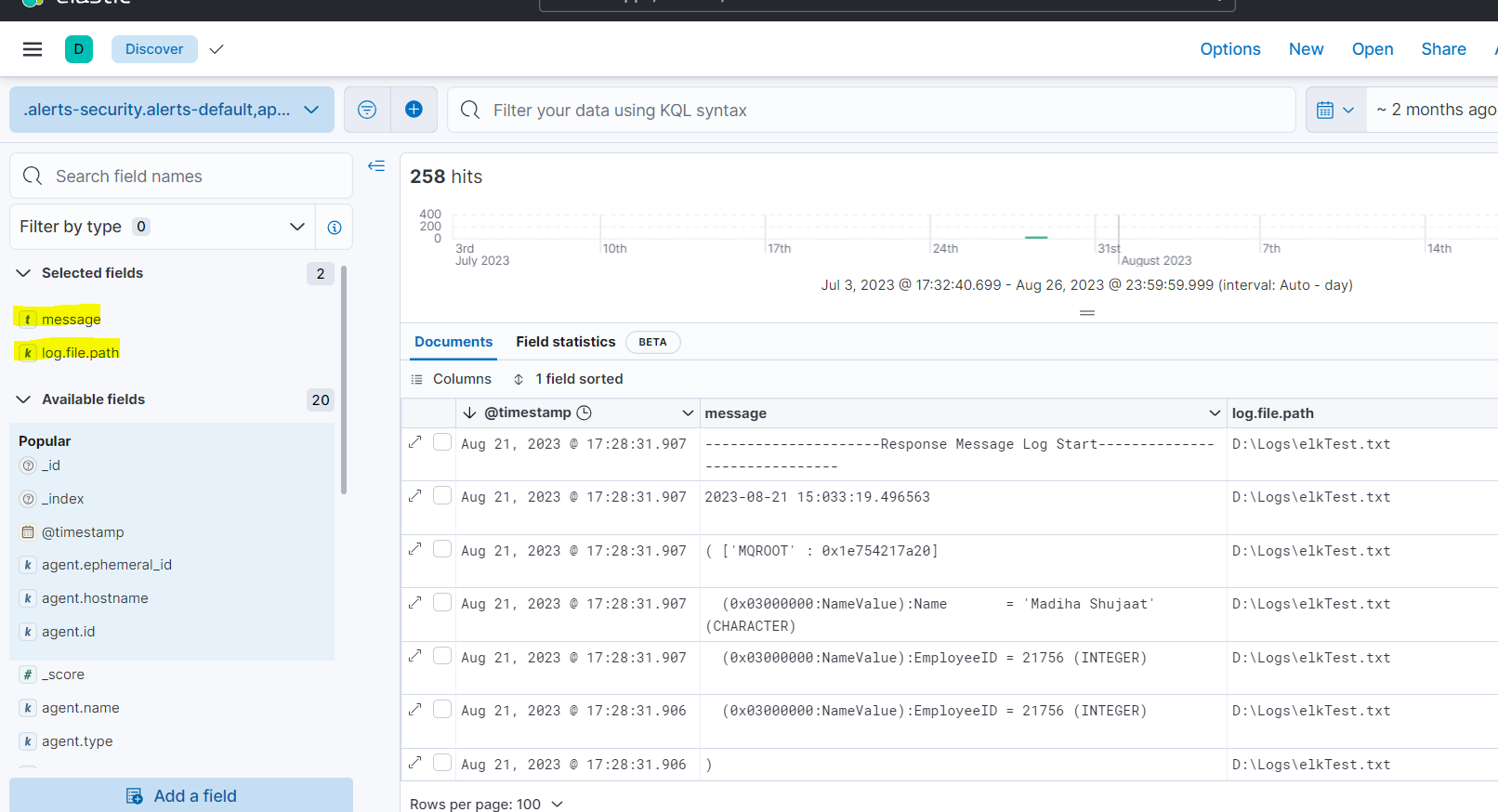The width and height of the screenshot is (1498, 812).
Task: Click the clock icon in timestamp header
Action: [584, 413]
